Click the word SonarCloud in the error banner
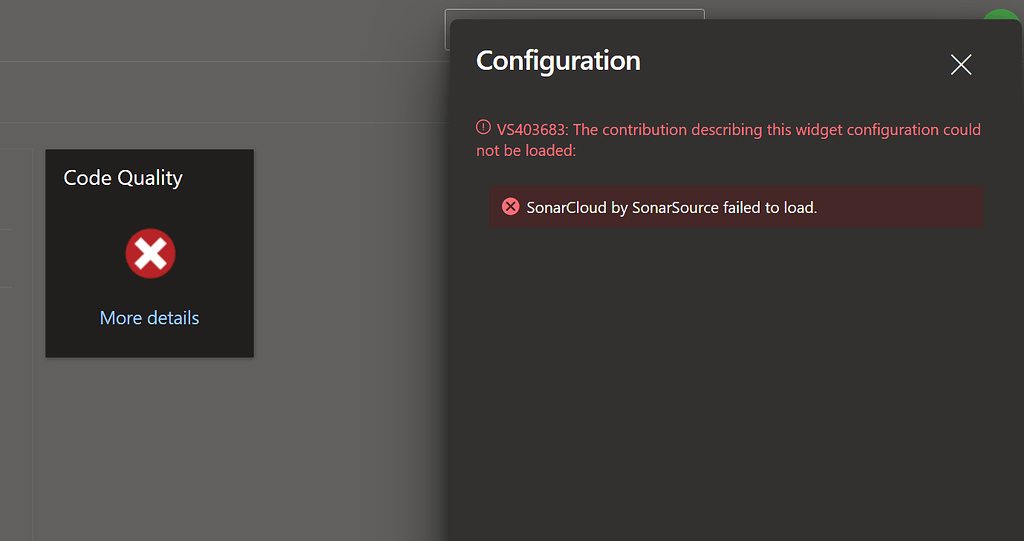Screen dimensions: 1024x541 pyautogui.click(x=566, y=208)
